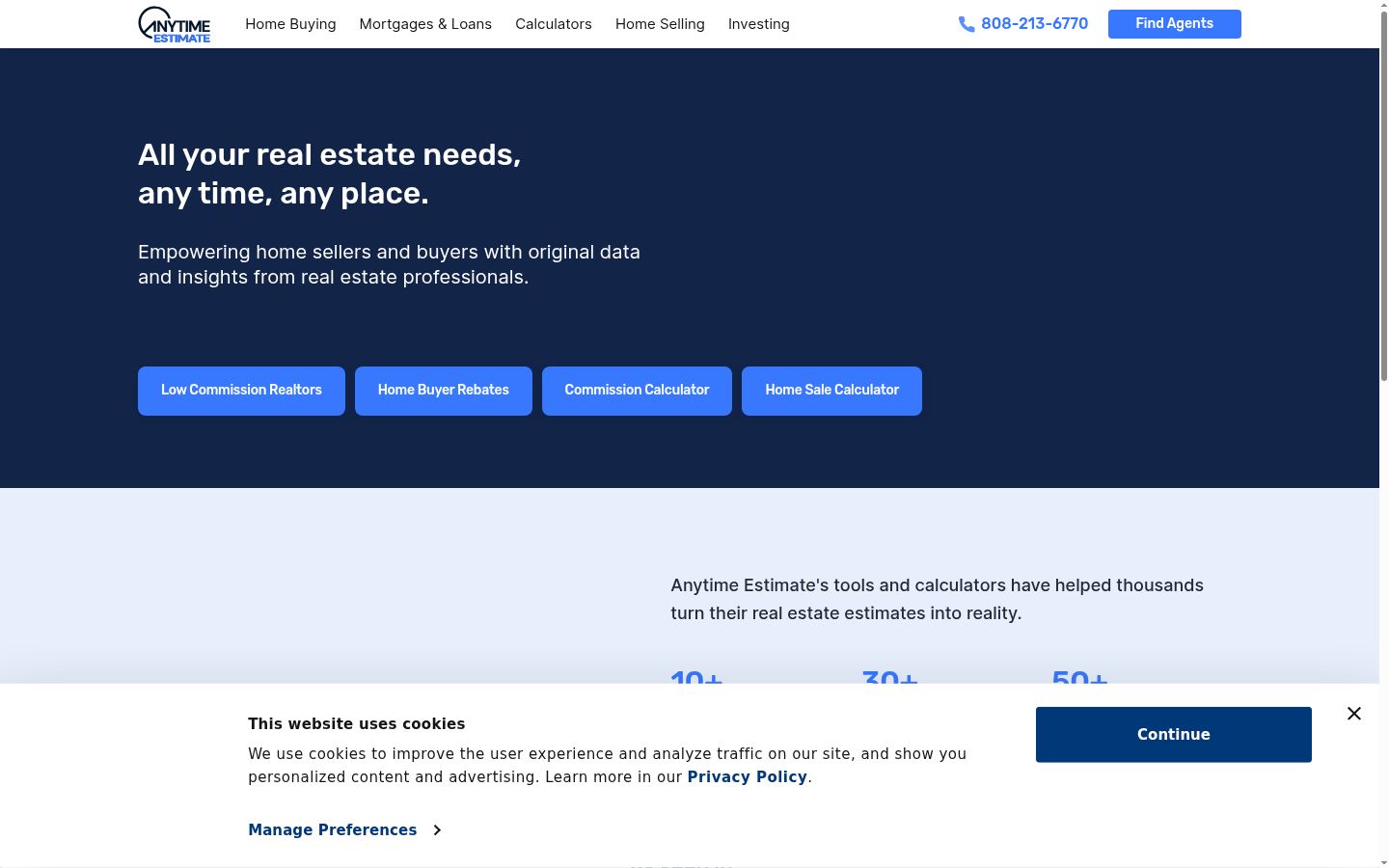Image resolution: width=1389 pixels, height=868 pixels.
Task: Click the "This website uses cookies" heading
Action: (357, 724)
